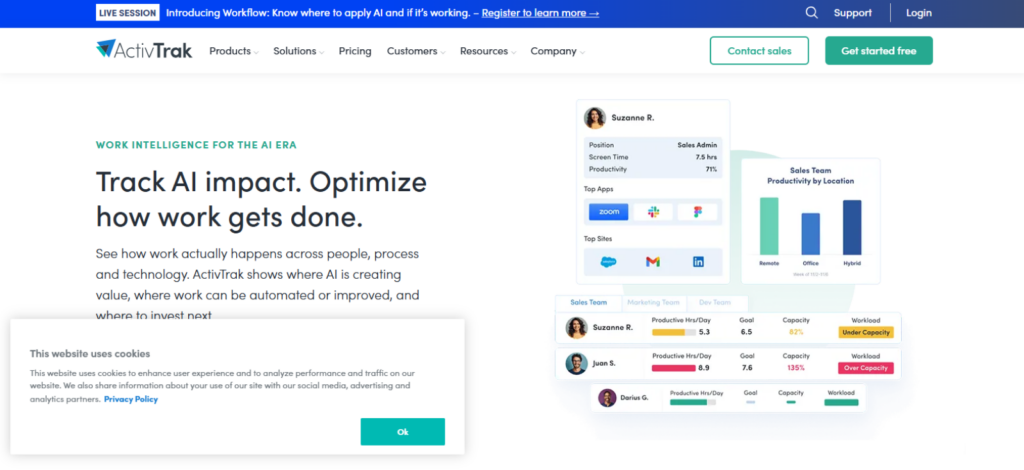Click the 82% capacity value

tap(795, 332)
